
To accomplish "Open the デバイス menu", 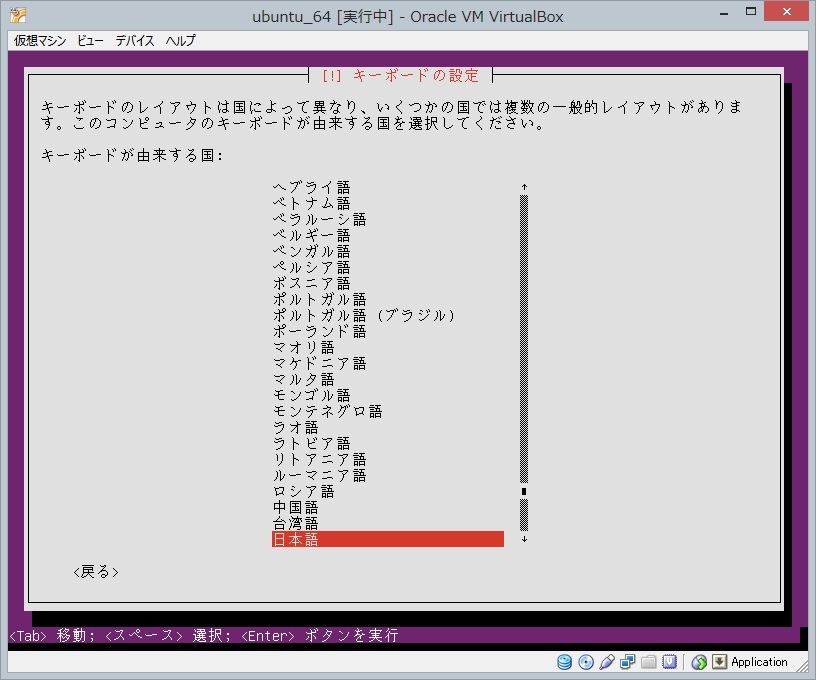I will pyautogui.click(x=135, y=40).
